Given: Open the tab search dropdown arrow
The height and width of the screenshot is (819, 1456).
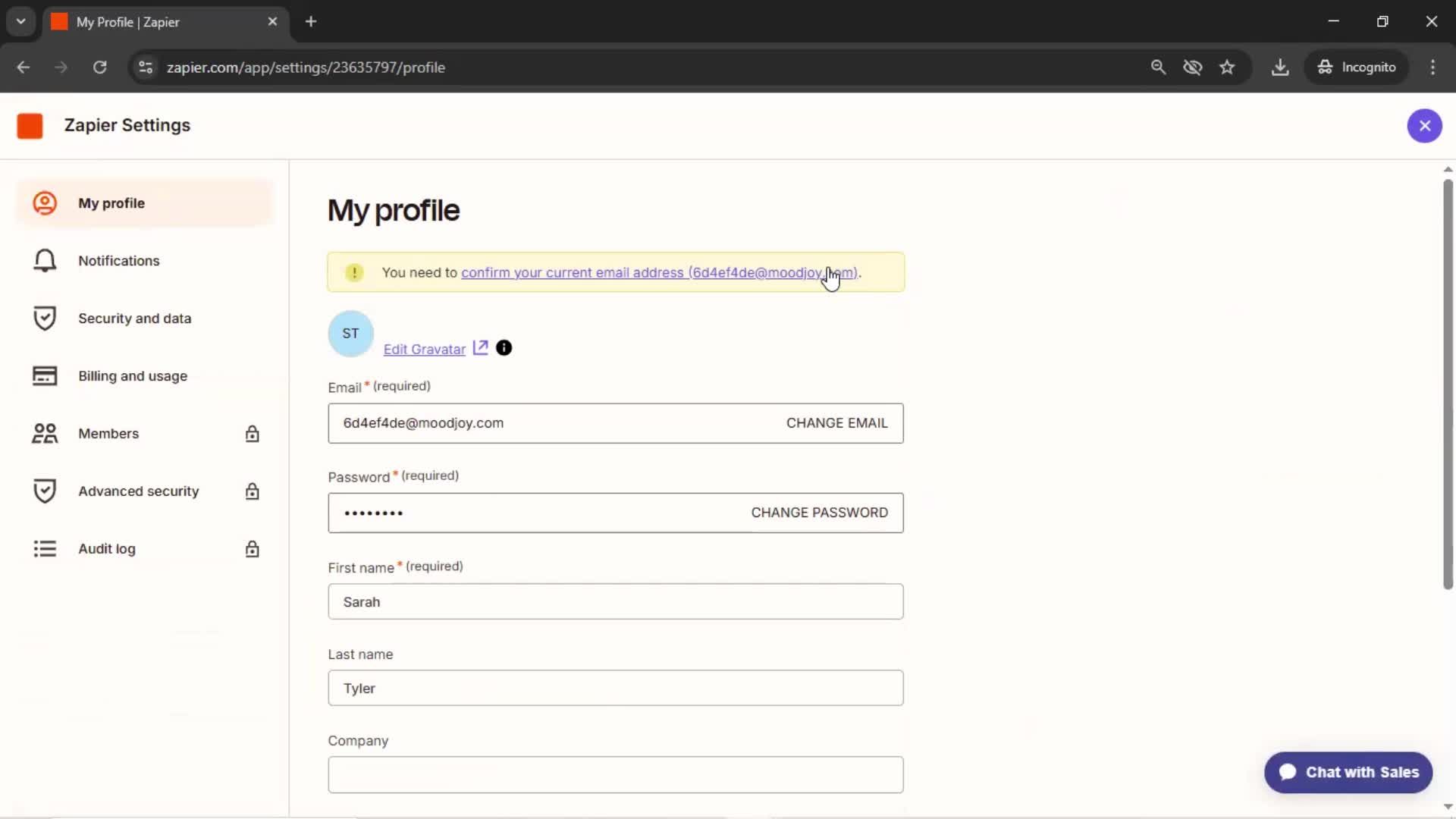Looking at the screenshot, I should (21, 22).
